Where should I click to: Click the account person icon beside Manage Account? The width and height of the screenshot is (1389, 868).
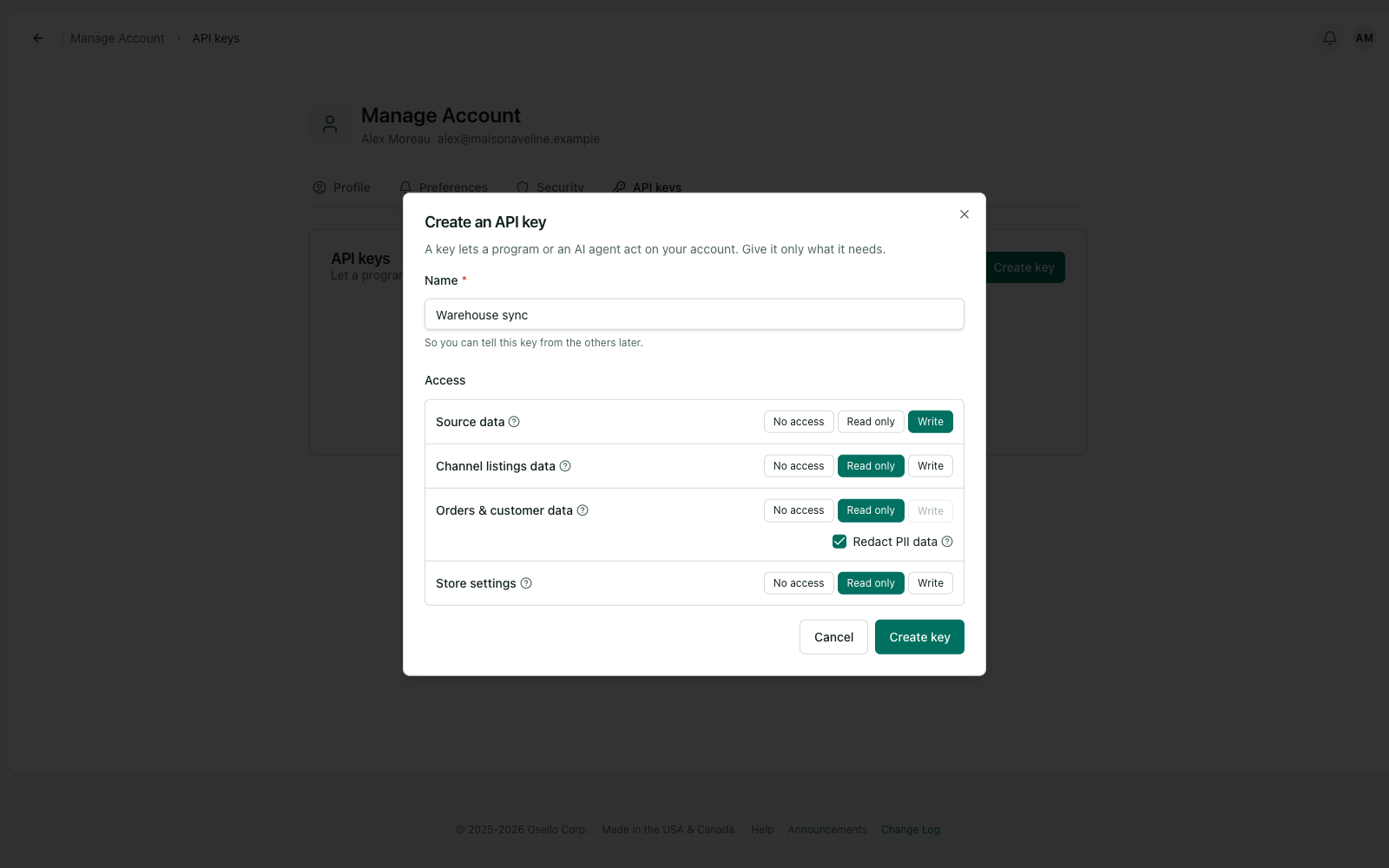click(330, 125)
